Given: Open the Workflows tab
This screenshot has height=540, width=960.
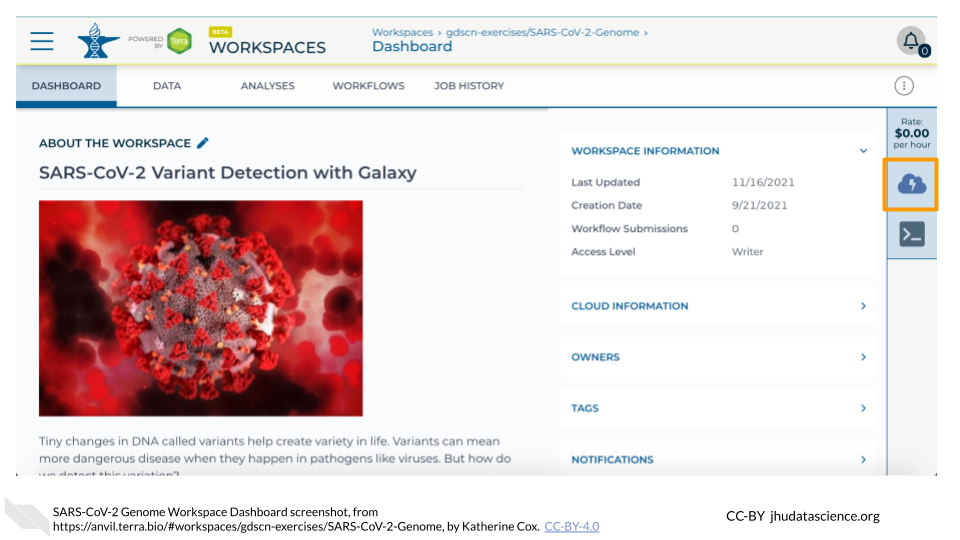Looking at the screenshot, I should click(368, 86).
